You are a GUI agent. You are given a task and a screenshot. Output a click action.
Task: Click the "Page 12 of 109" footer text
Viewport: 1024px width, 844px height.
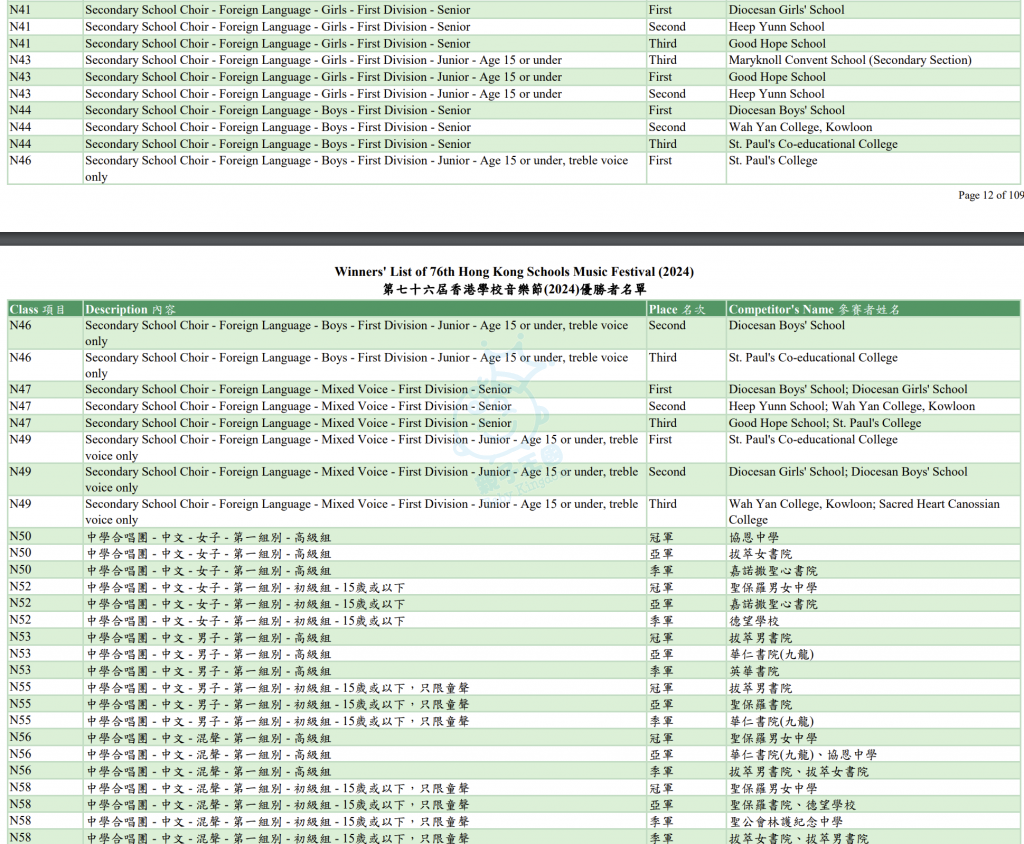991,195
